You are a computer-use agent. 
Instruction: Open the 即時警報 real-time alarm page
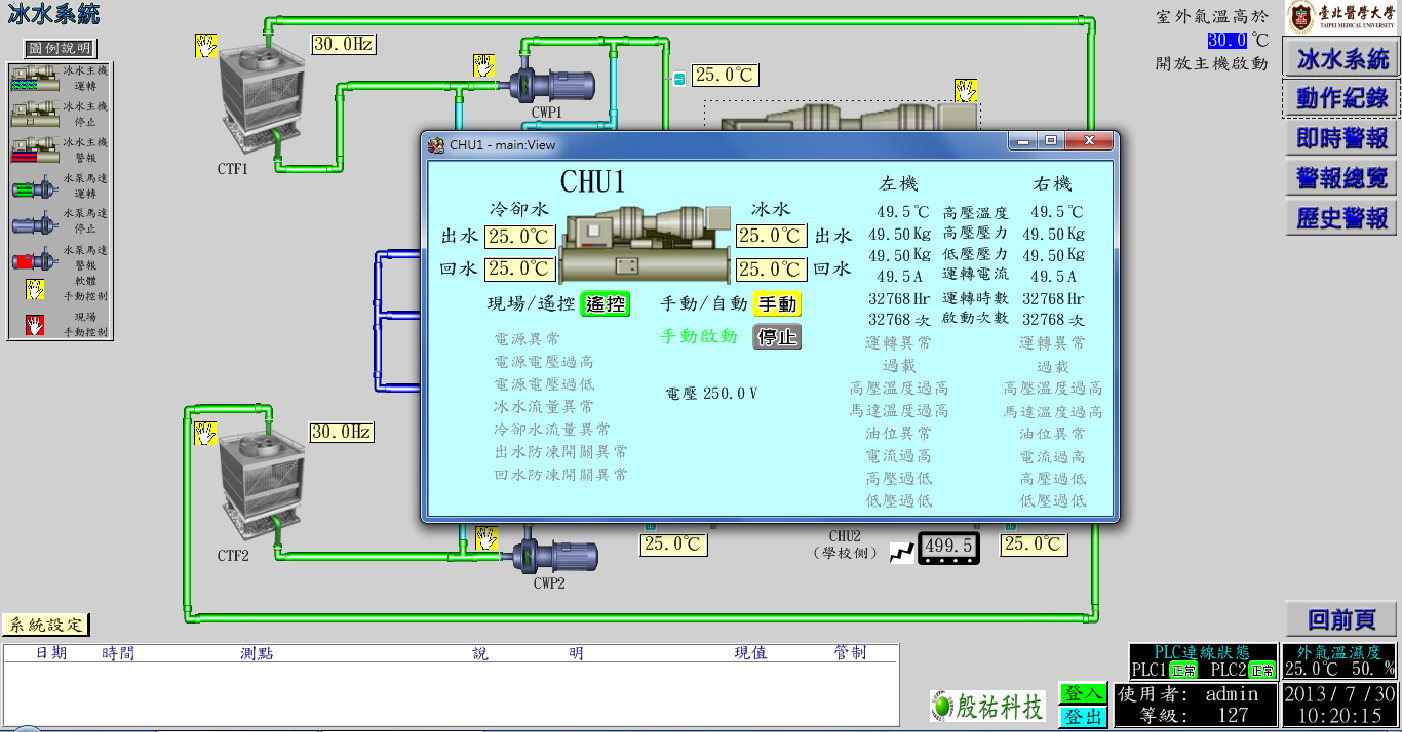pos(1342,138)
